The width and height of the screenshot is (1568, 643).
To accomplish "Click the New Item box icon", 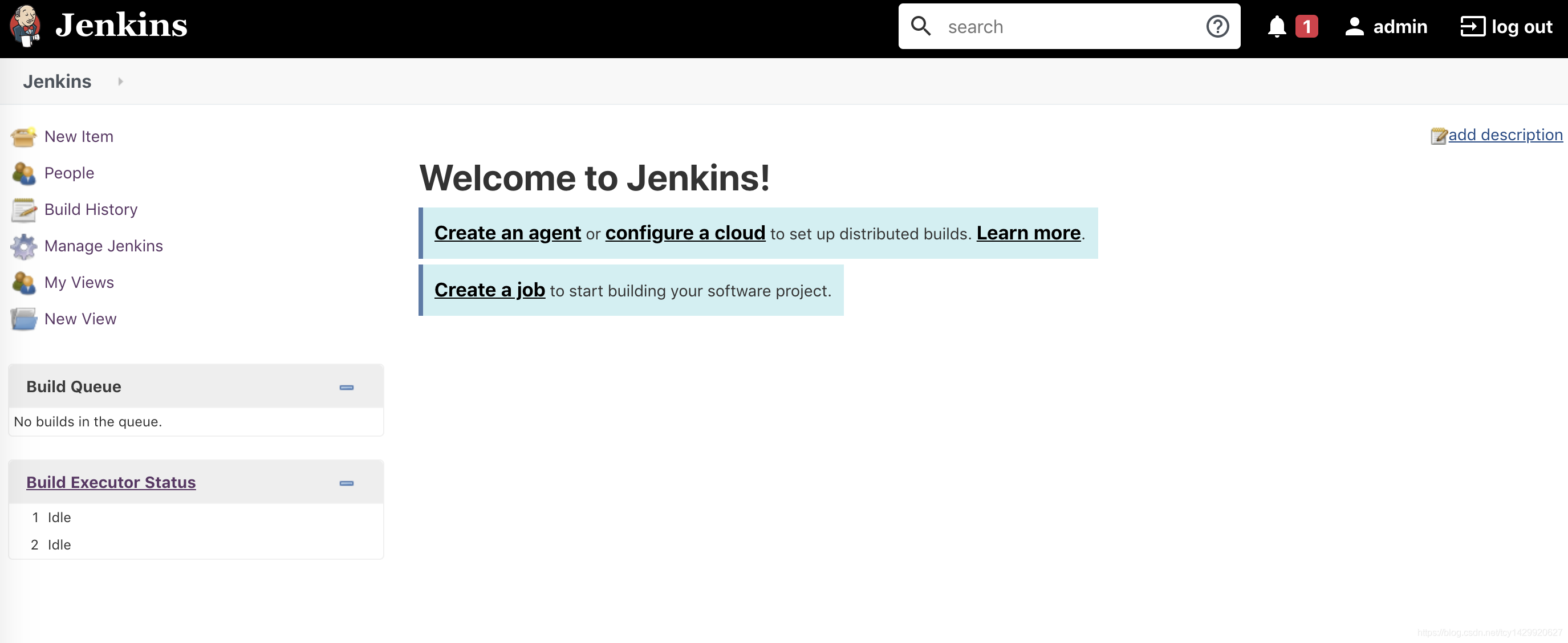I will click(23, 137).
